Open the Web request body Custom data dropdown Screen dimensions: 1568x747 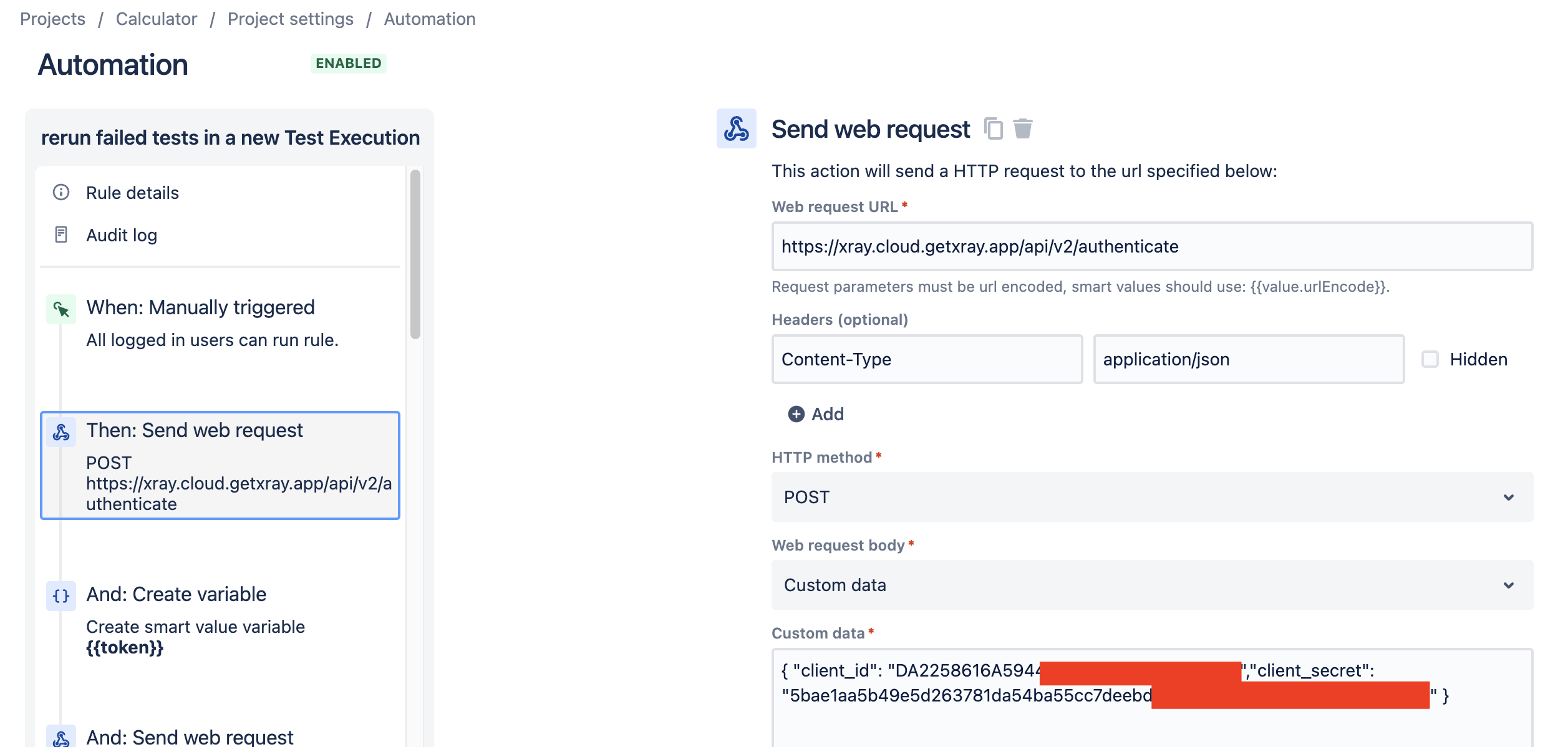tap(1152, 585)
